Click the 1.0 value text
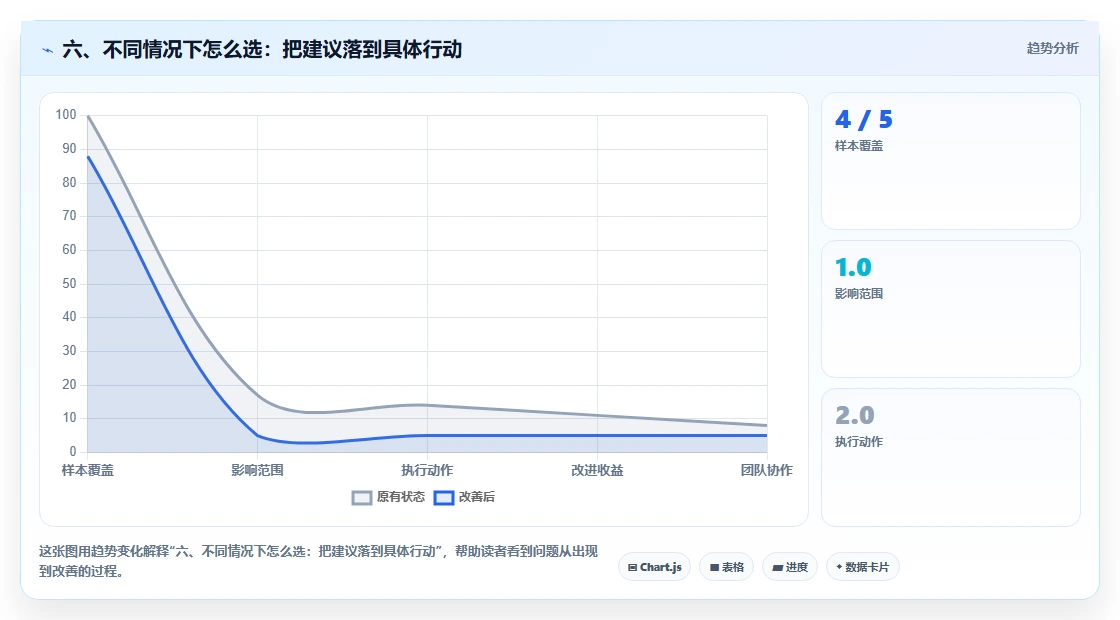 pyautogui.click(x=853, y=267)
